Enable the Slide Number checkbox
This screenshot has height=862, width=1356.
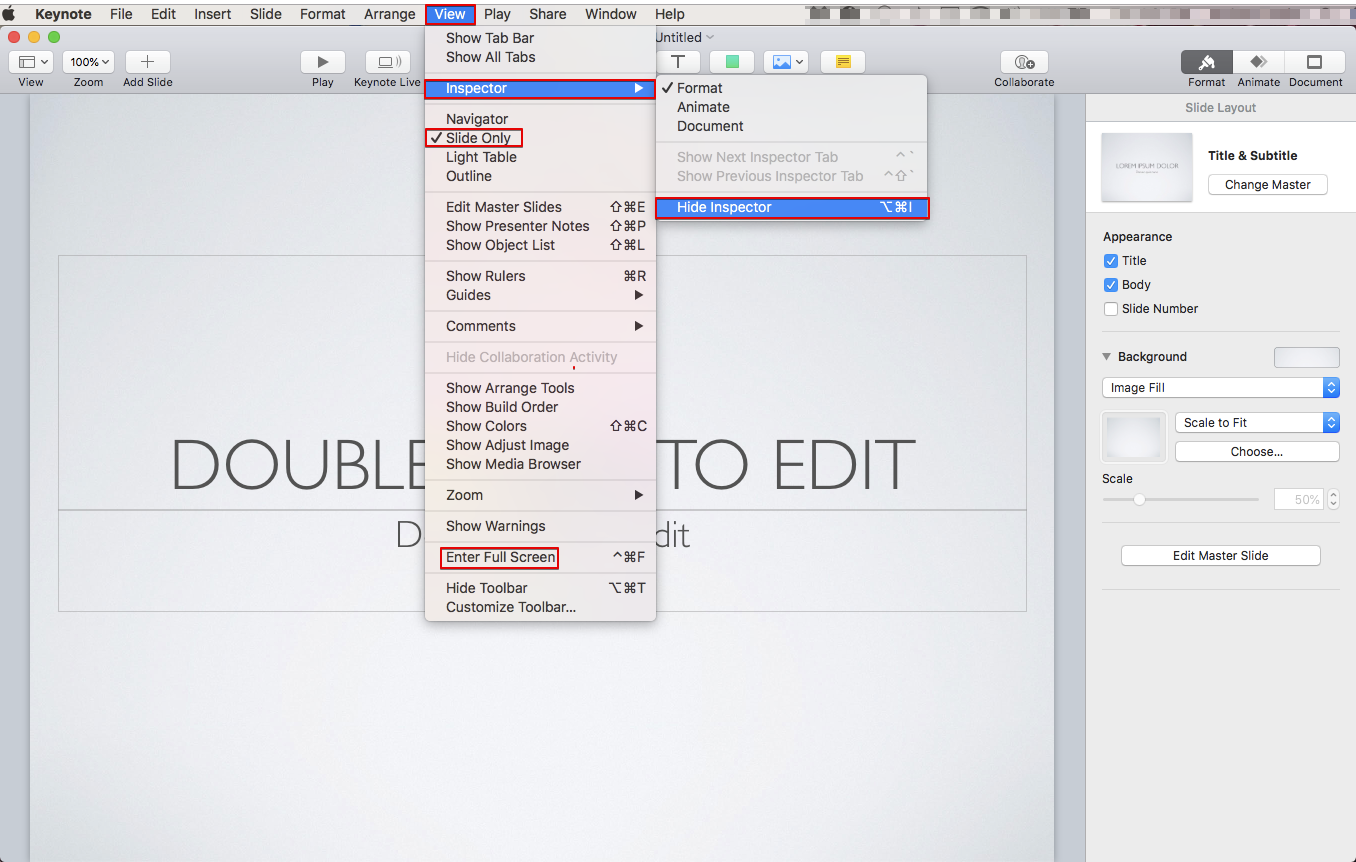point(1111,309)
